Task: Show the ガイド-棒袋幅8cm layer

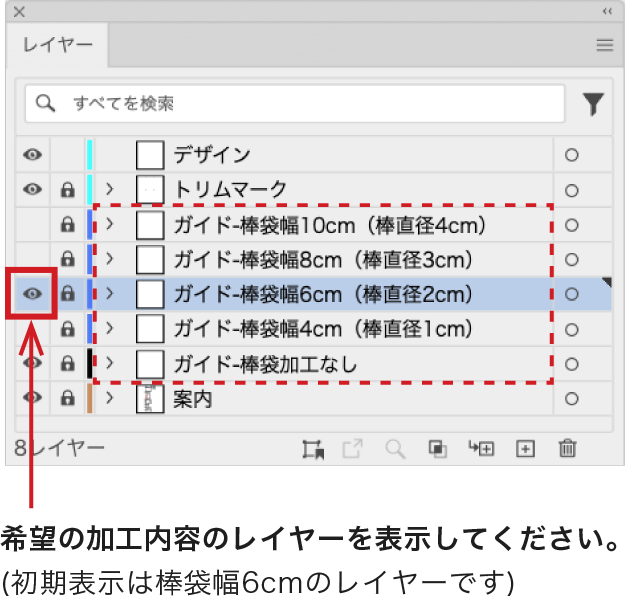Action: pyautogui.click(x=32, y=259)
